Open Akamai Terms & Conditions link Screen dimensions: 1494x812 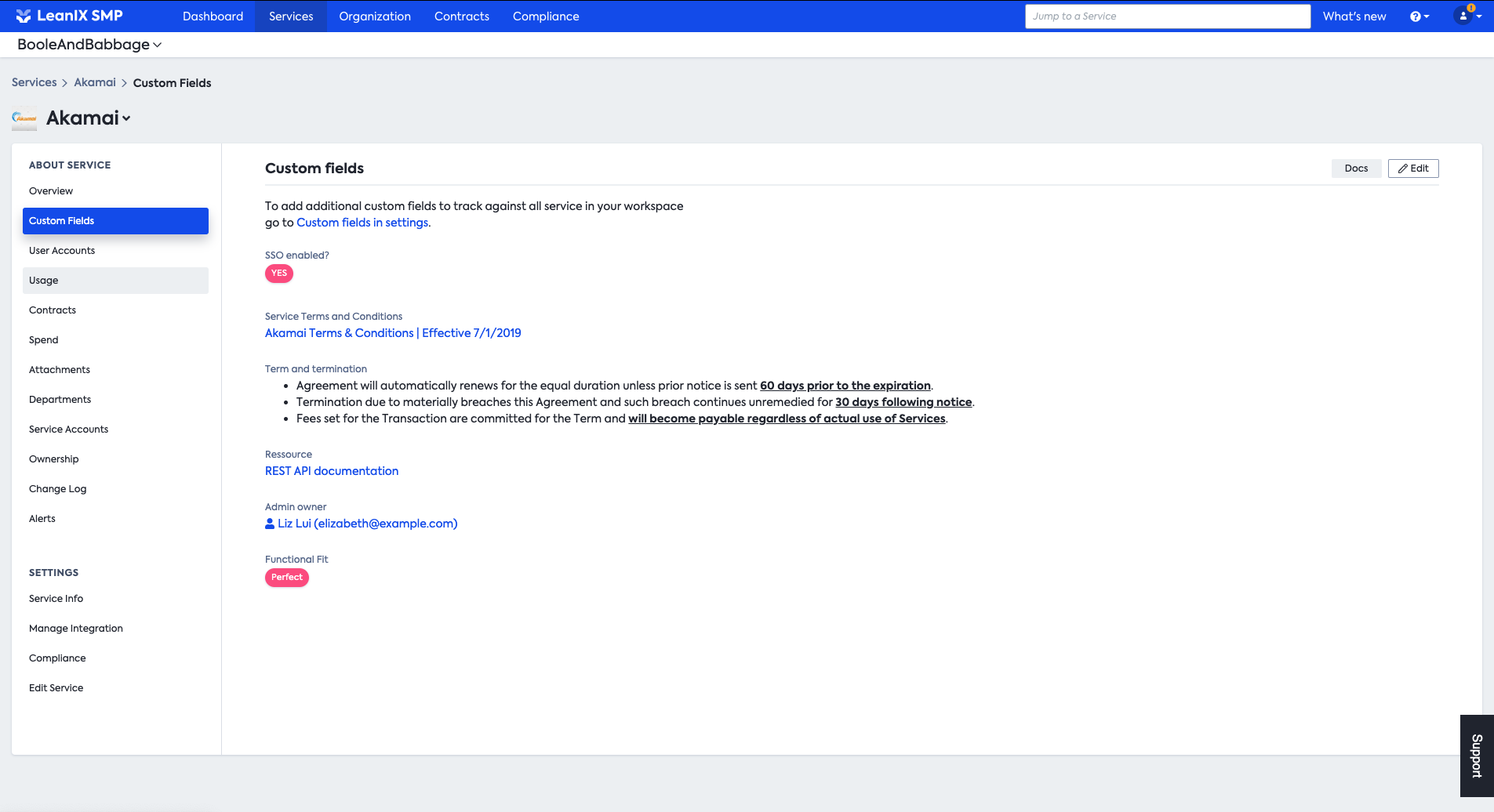[x=393, y=333]
